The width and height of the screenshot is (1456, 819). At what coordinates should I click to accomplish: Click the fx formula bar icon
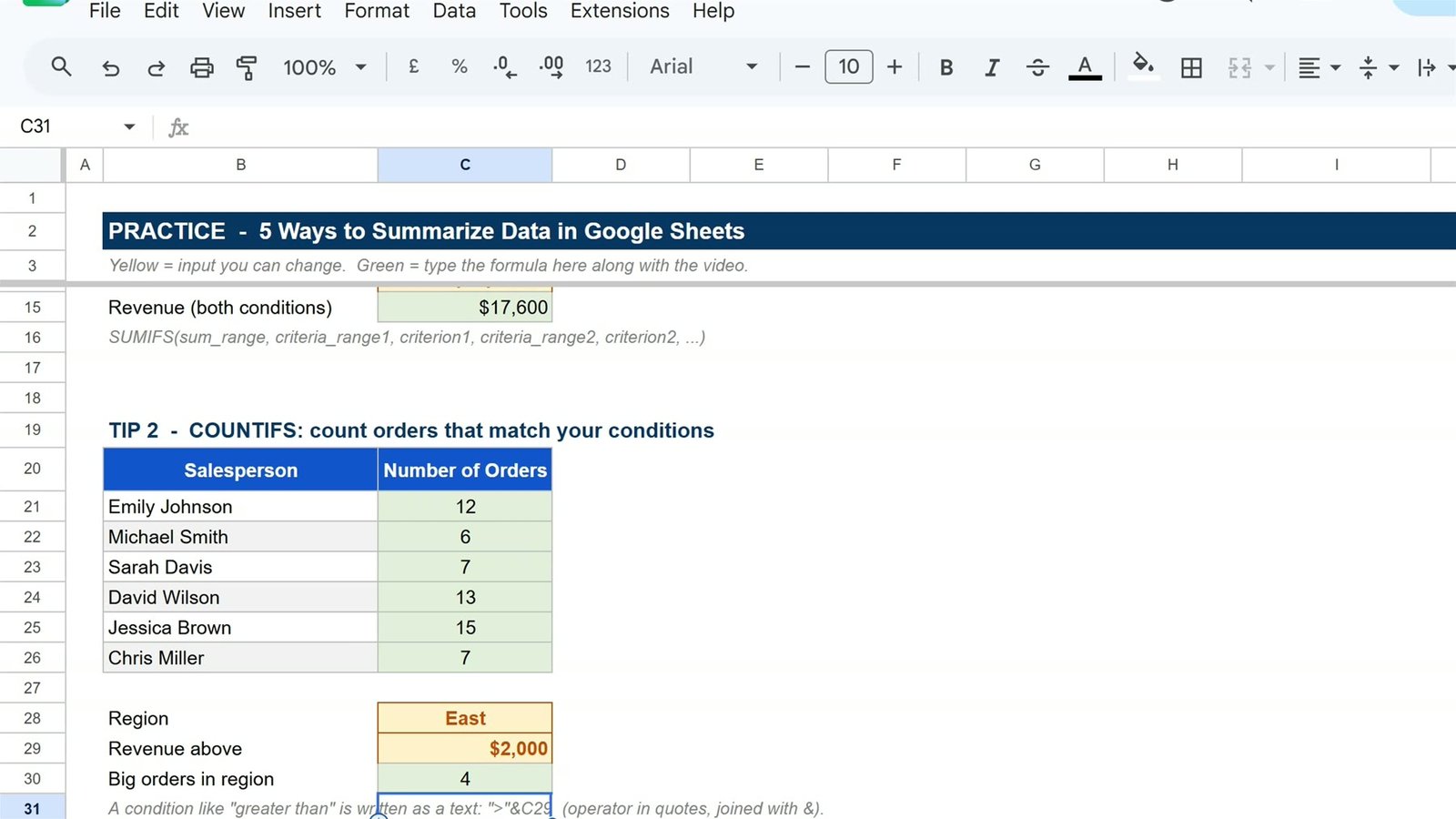(x=178, y=127)
